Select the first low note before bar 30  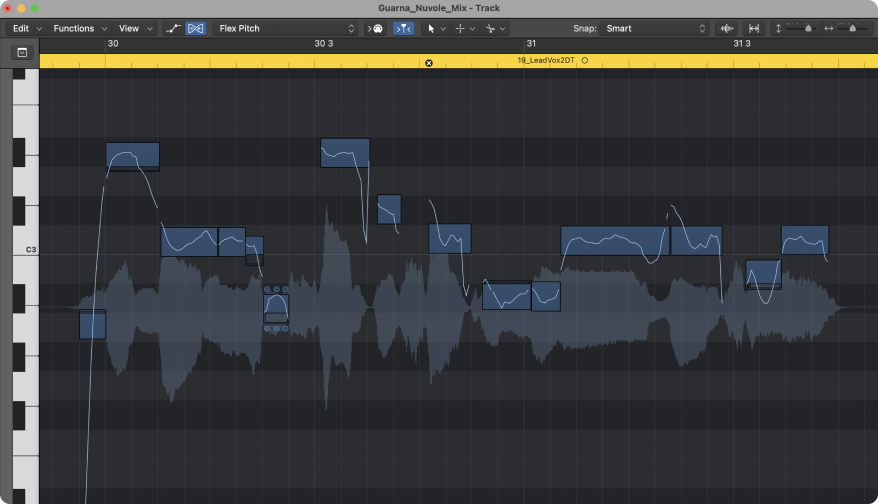92,324
